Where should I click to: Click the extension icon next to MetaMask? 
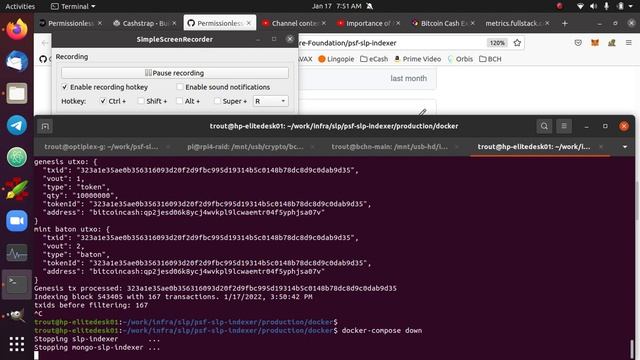611,43
